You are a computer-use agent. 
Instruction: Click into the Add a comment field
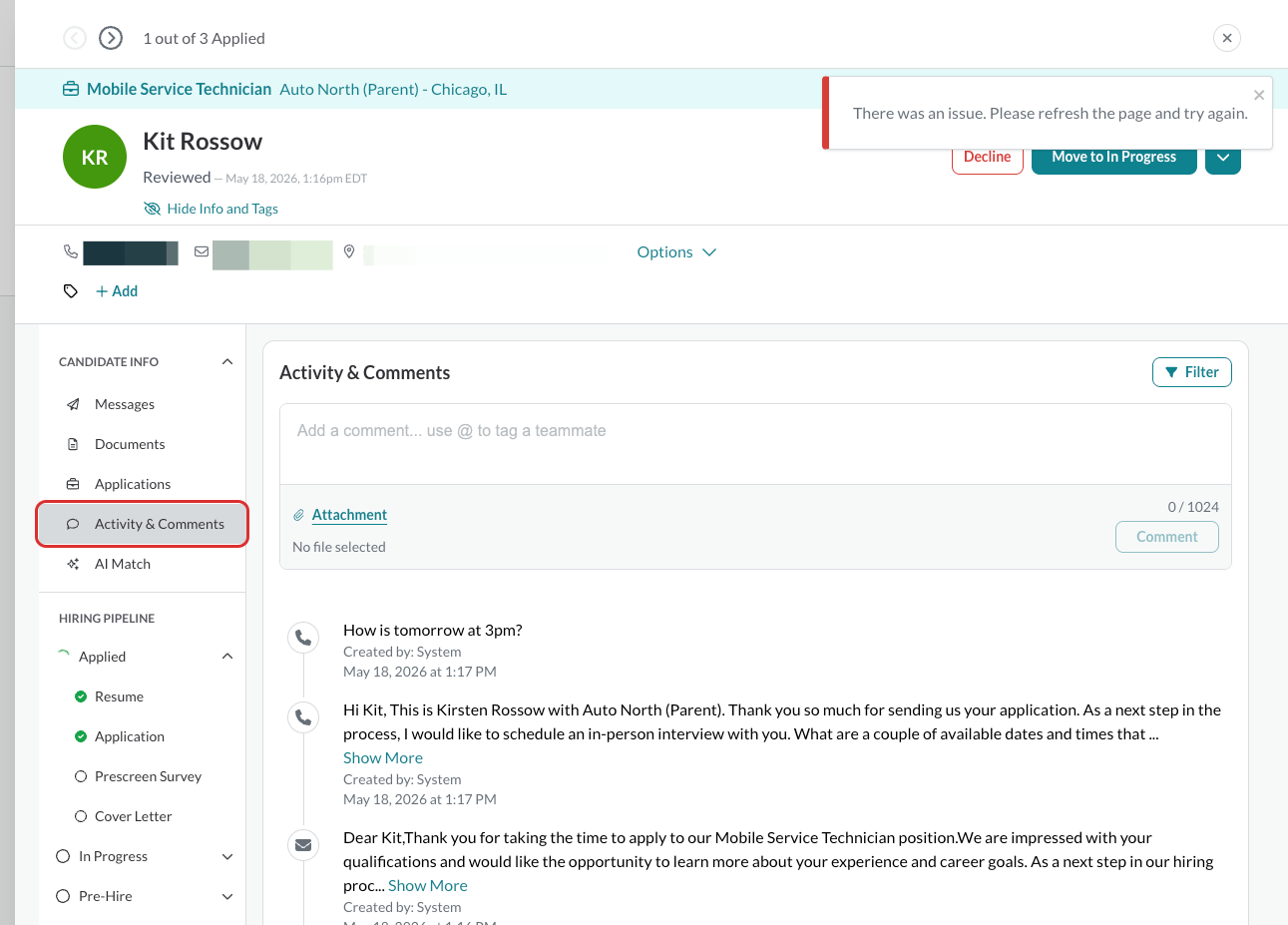tap(755, 444)
